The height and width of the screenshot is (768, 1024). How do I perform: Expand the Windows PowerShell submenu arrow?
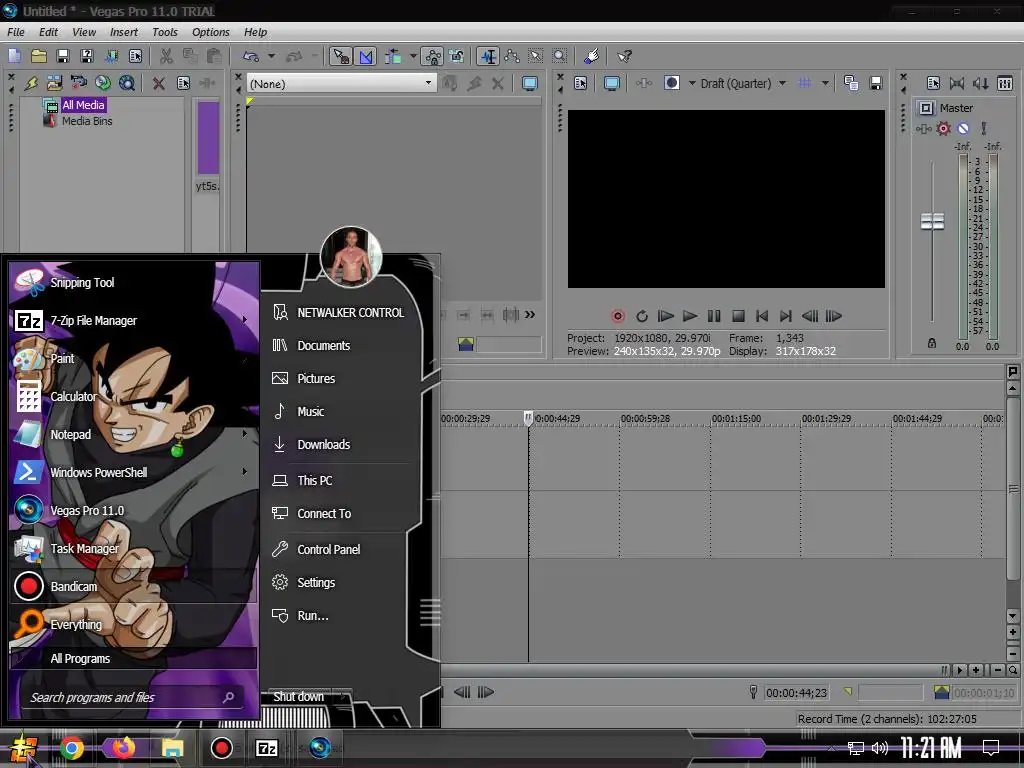(244, 472)
